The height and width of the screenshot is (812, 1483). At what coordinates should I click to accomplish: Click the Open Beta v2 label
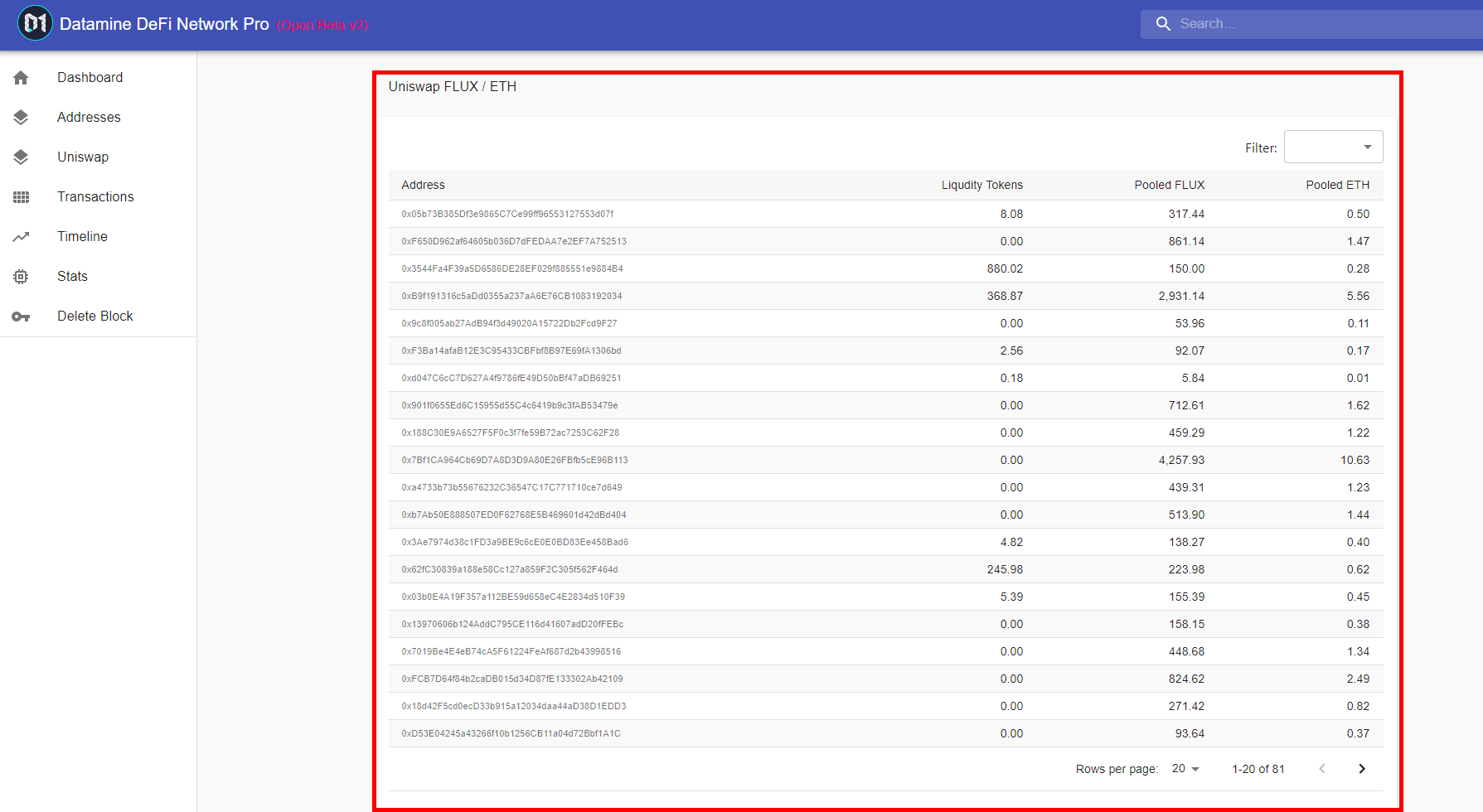click(322, 25)
